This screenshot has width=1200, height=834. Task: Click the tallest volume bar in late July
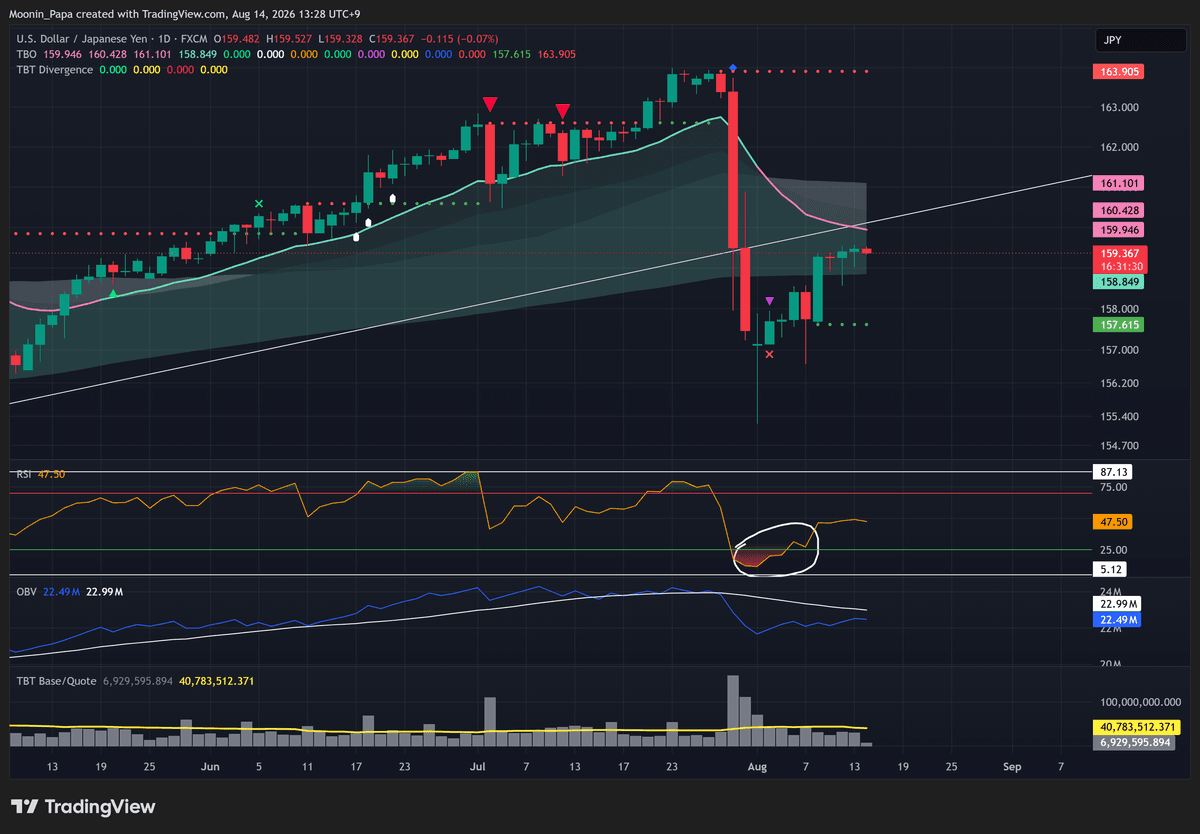(x=733, y=711)
